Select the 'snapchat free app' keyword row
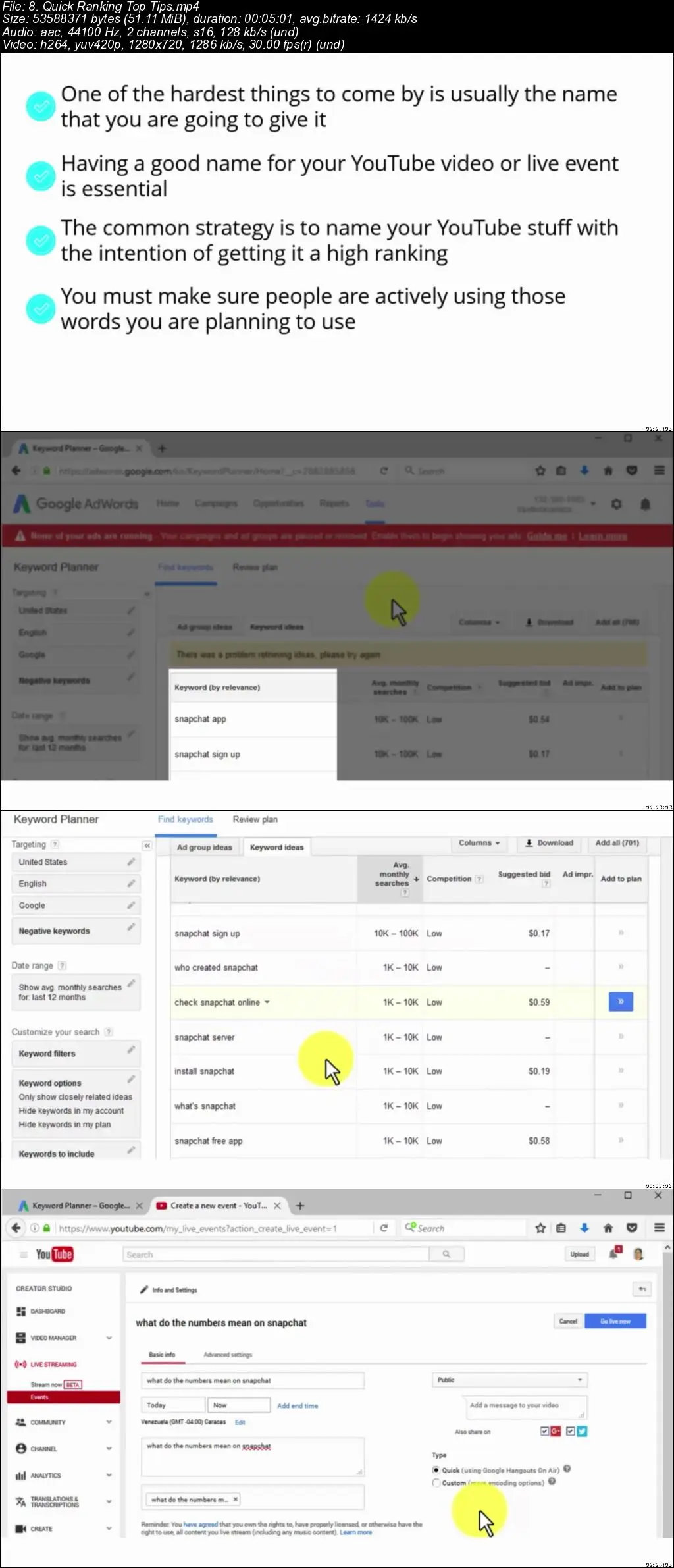674x1568 pixels. (409, 1141)
